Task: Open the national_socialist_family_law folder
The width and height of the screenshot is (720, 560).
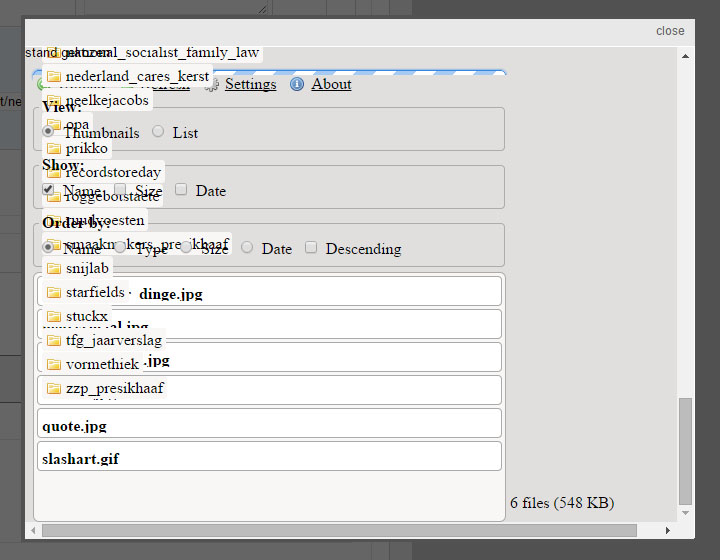Action: [x=152, y=52]
